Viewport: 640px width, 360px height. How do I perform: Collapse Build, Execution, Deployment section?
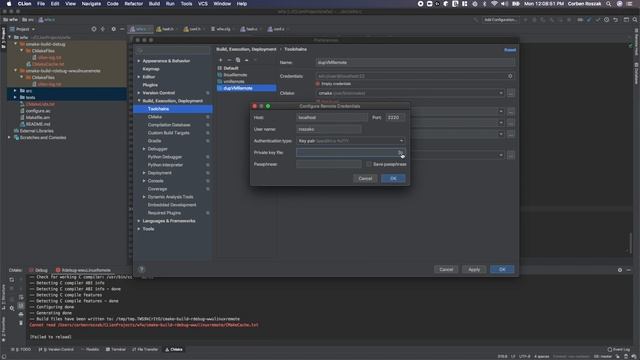tap(139, 101)
